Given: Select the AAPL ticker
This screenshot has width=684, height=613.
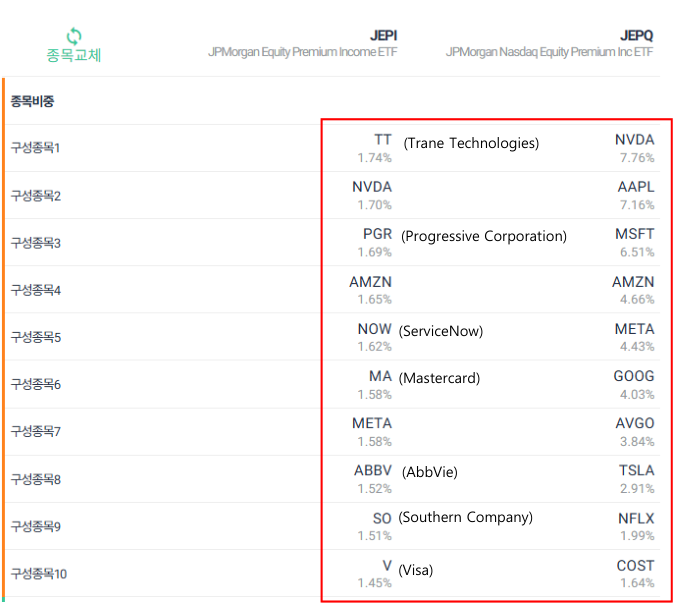Looking at the screenshot, I should point(636,187).
